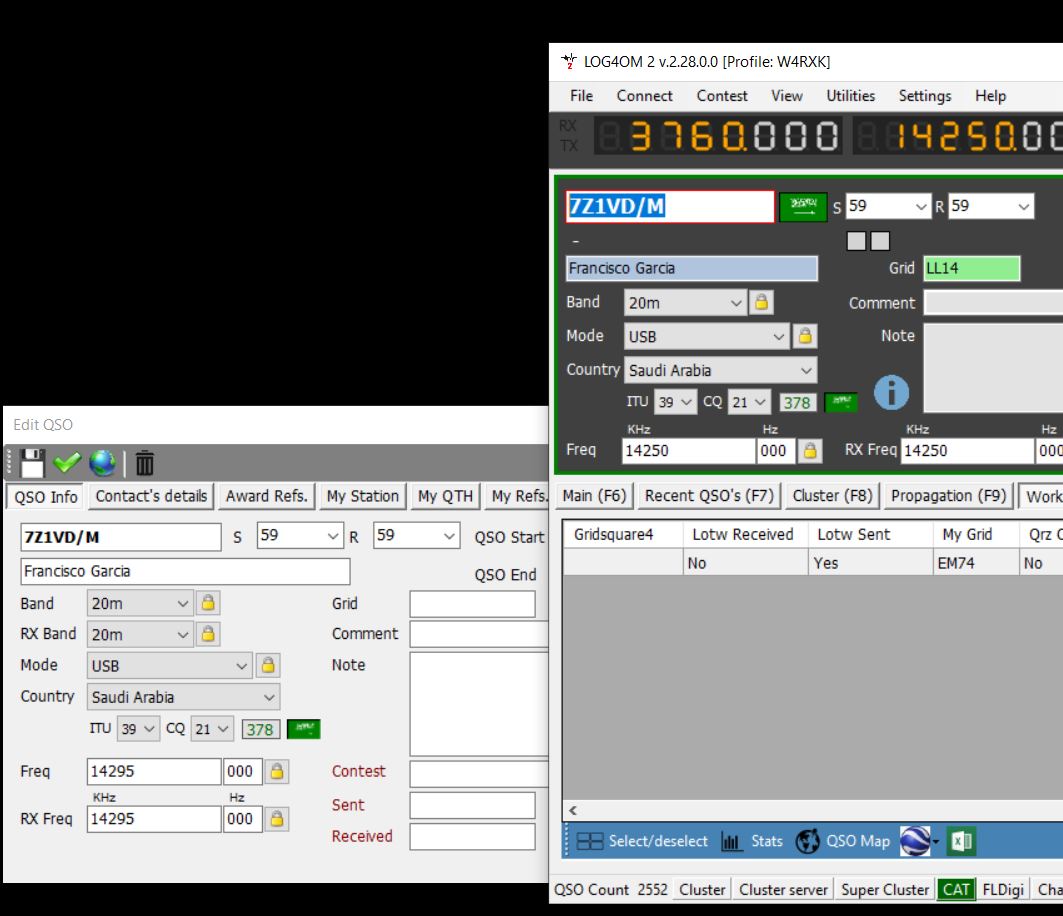
Task: Click the green checkmark icon in Edit QSO
Action: (67, 463)
